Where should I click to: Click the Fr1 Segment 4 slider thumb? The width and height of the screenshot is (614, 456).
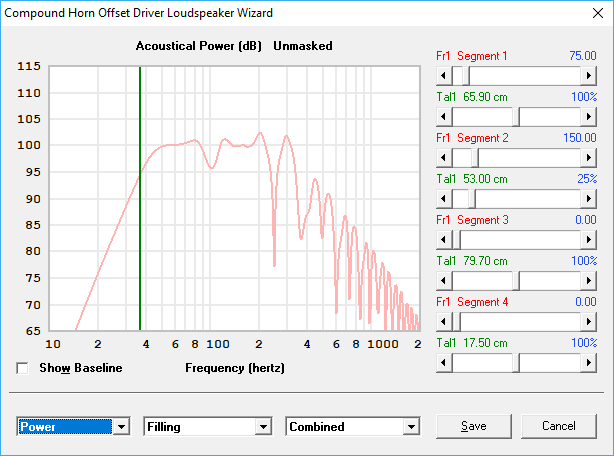click(456, 322)
